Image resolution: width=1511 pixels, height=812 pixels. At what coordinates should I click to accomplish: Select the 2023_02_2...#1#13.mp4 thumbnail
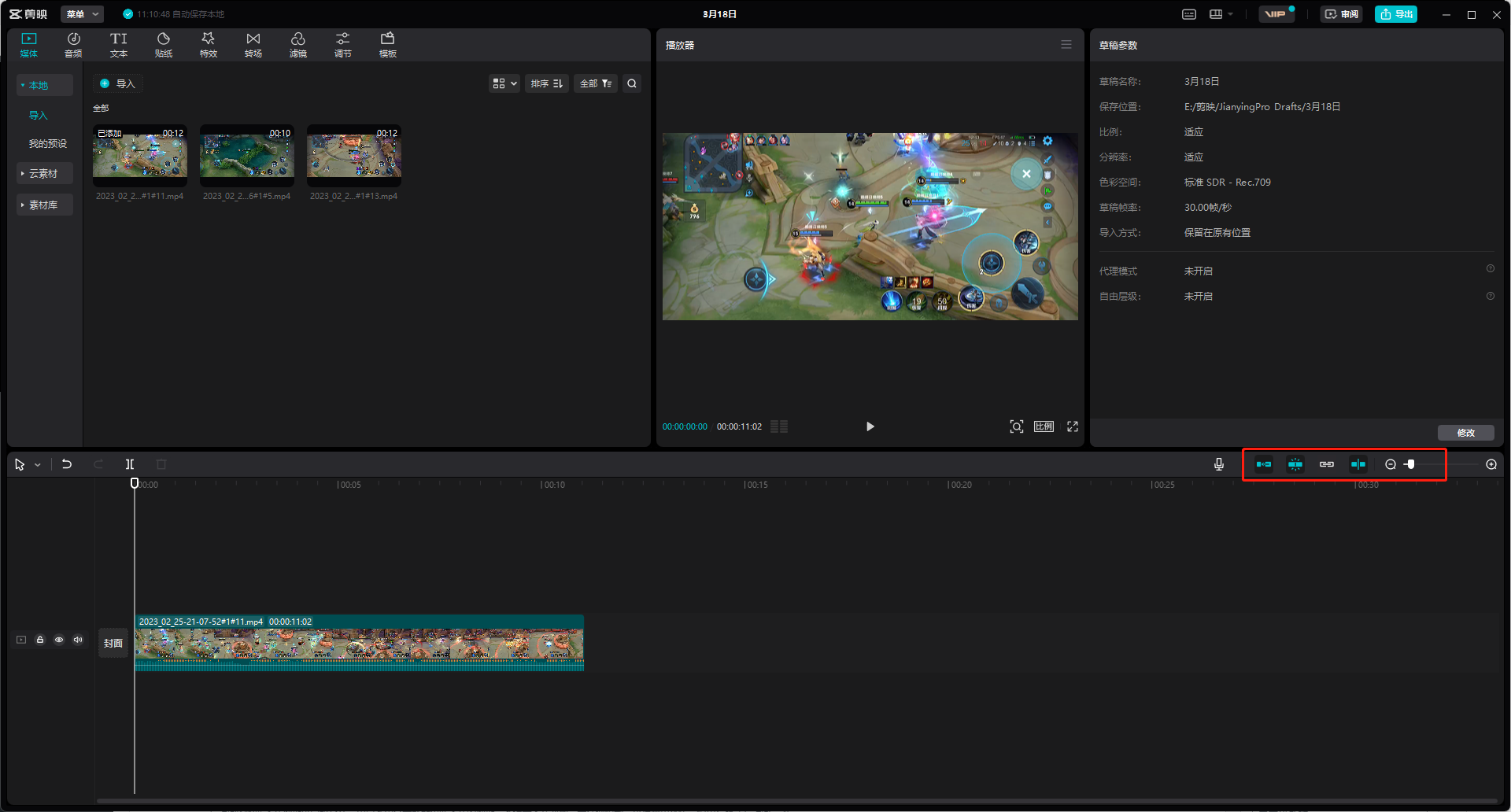(354, 155)
